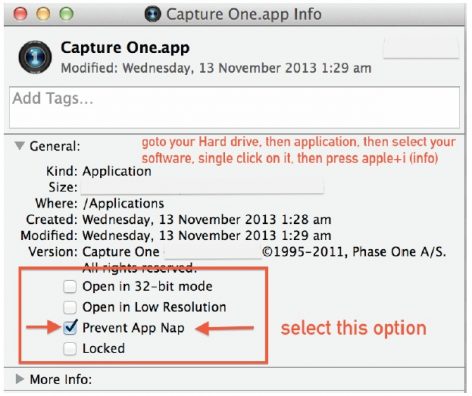The image size is (472, 396).
Task: Toggle the Locked checkbox
Action: click(x=70, y=348)
